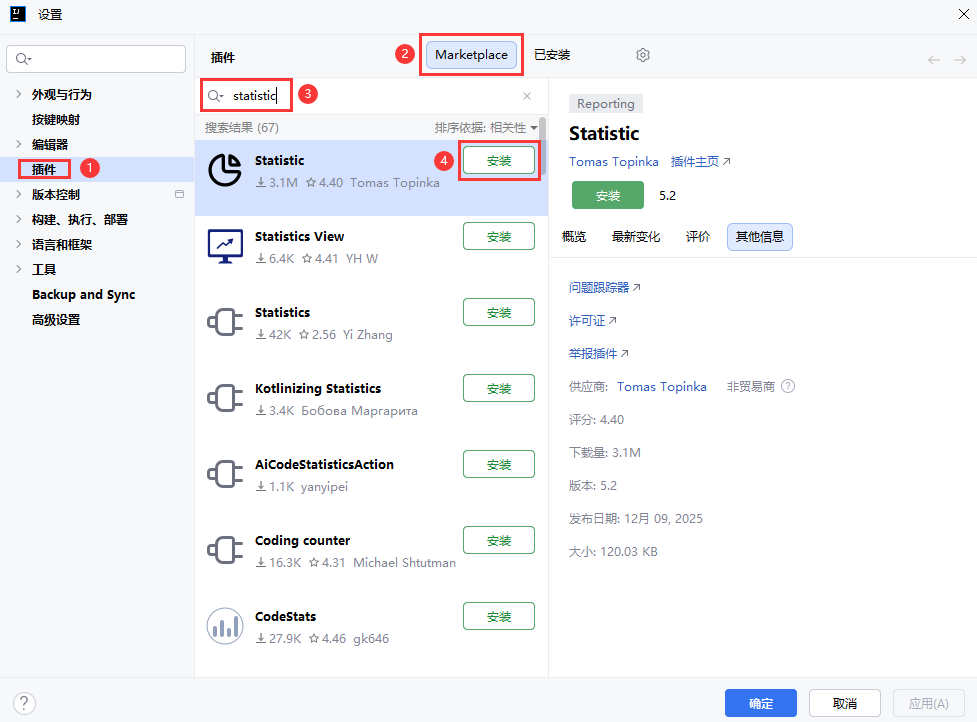Viewport: 977px width, 722px height.
Task: Click the plugin list vertical scrollbar
Action: pos(543,147)
